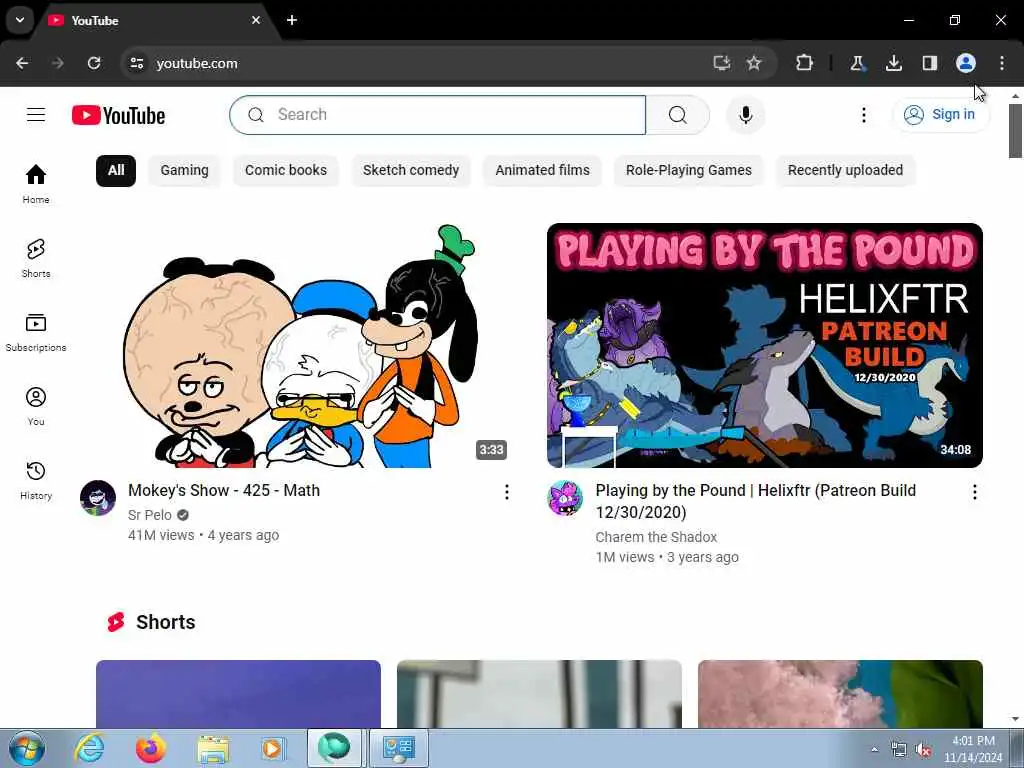Open options for Mokey's Show video
This screenshot has height=768, width=1024.
[x=507, y=492]
